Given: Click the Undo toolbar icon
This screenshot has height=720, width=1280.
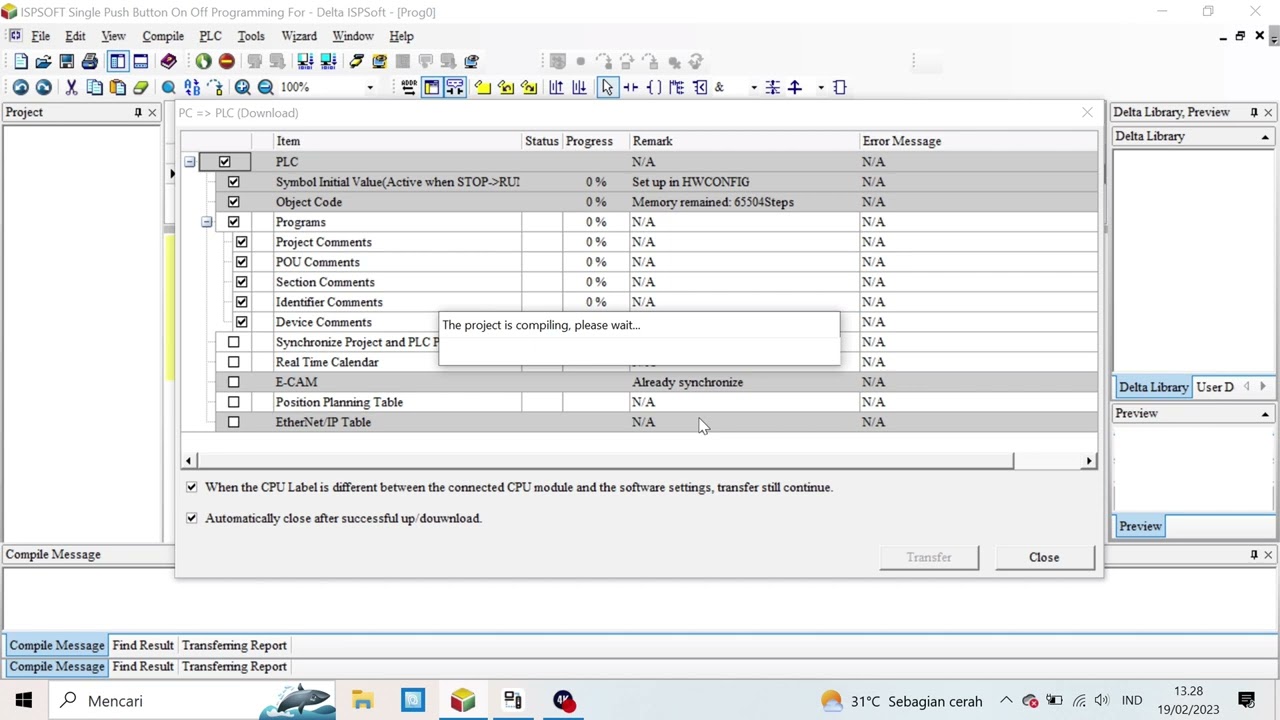Looking at the screenshot, I should 20,88.
